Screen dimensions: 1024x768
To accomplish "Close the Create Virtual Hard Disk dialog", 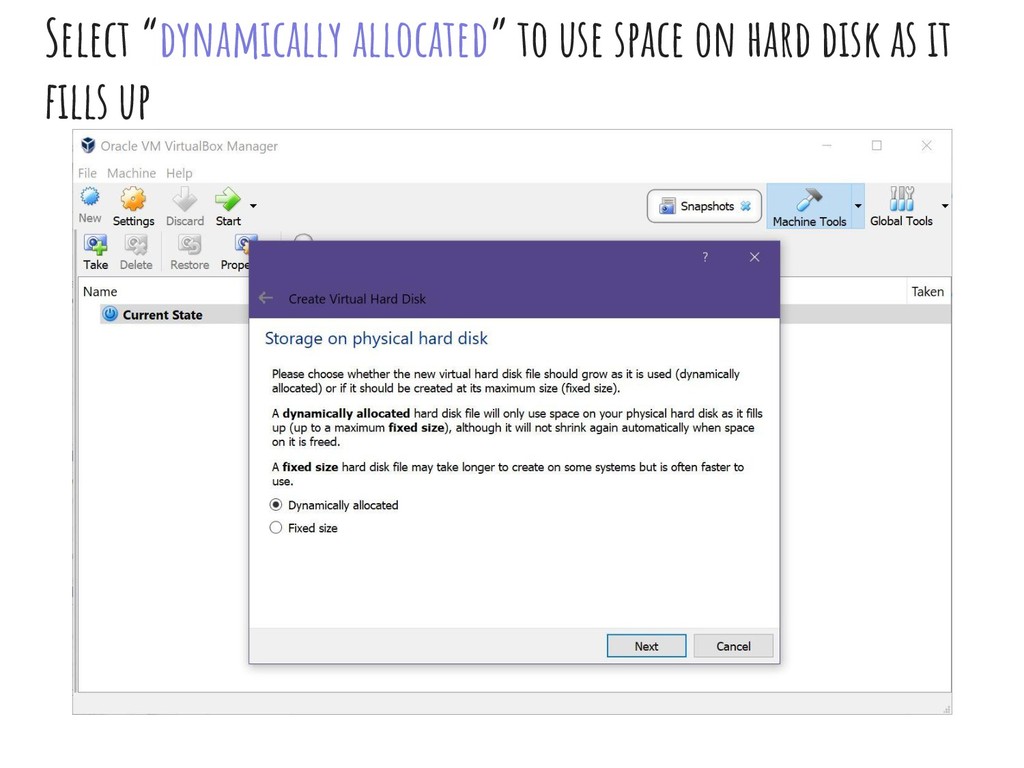I will click(754, 257).
